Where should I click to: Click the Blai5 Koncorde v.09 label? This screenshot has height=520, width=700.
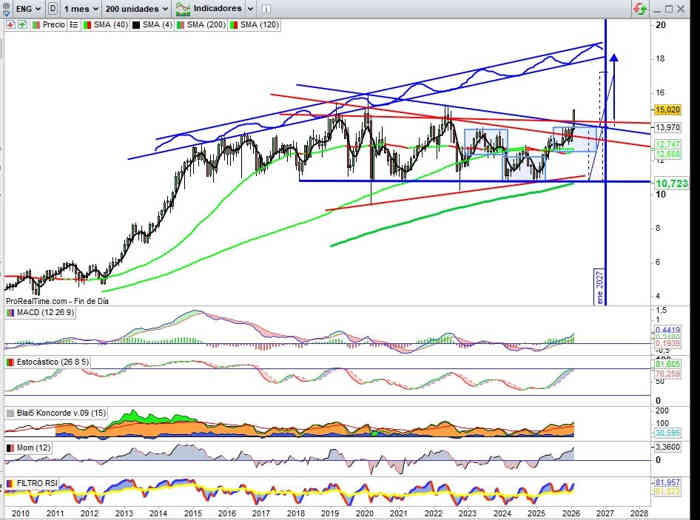[55, 411]
